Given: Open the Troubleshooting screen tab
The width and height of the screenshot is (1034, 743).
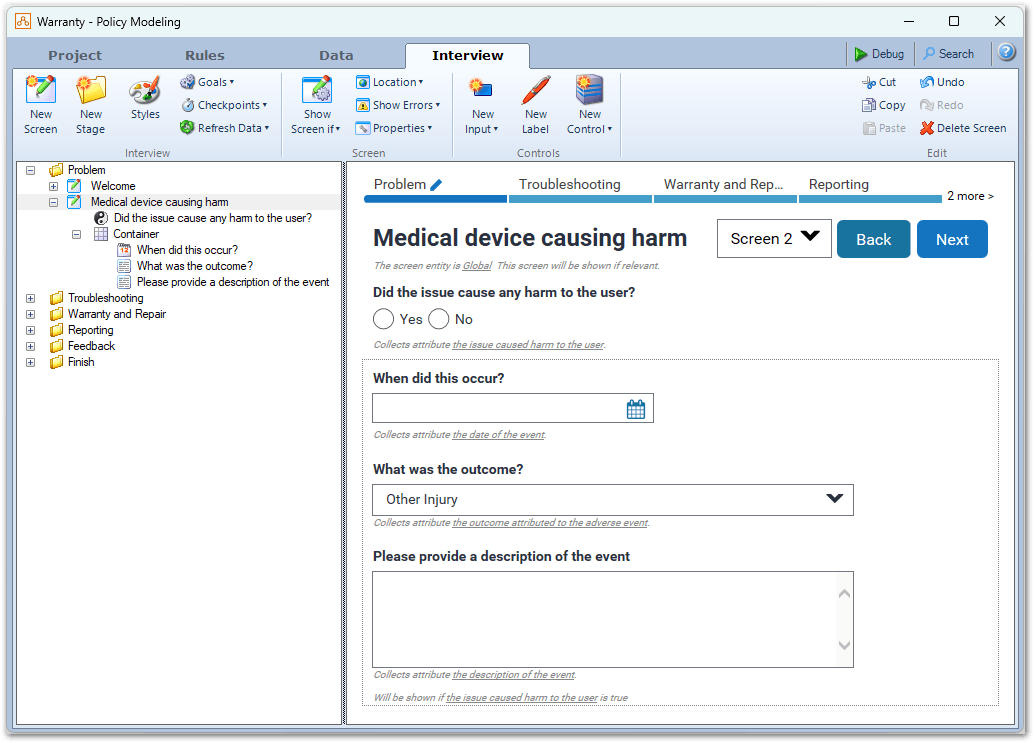Looking at the screenshot, I should coord(570,184).
